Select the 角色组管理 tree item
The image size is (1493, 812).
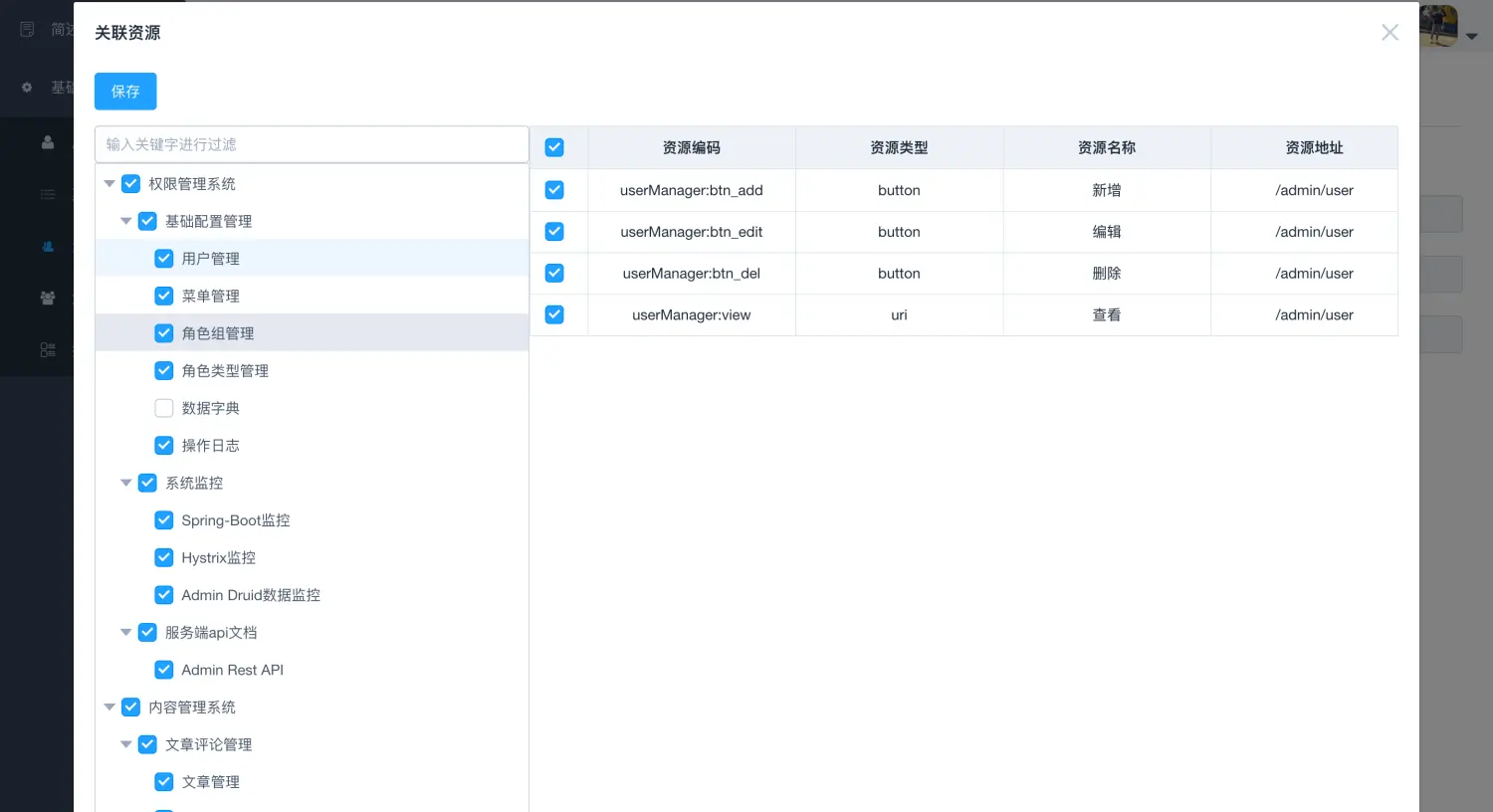[x=312, y=333]
